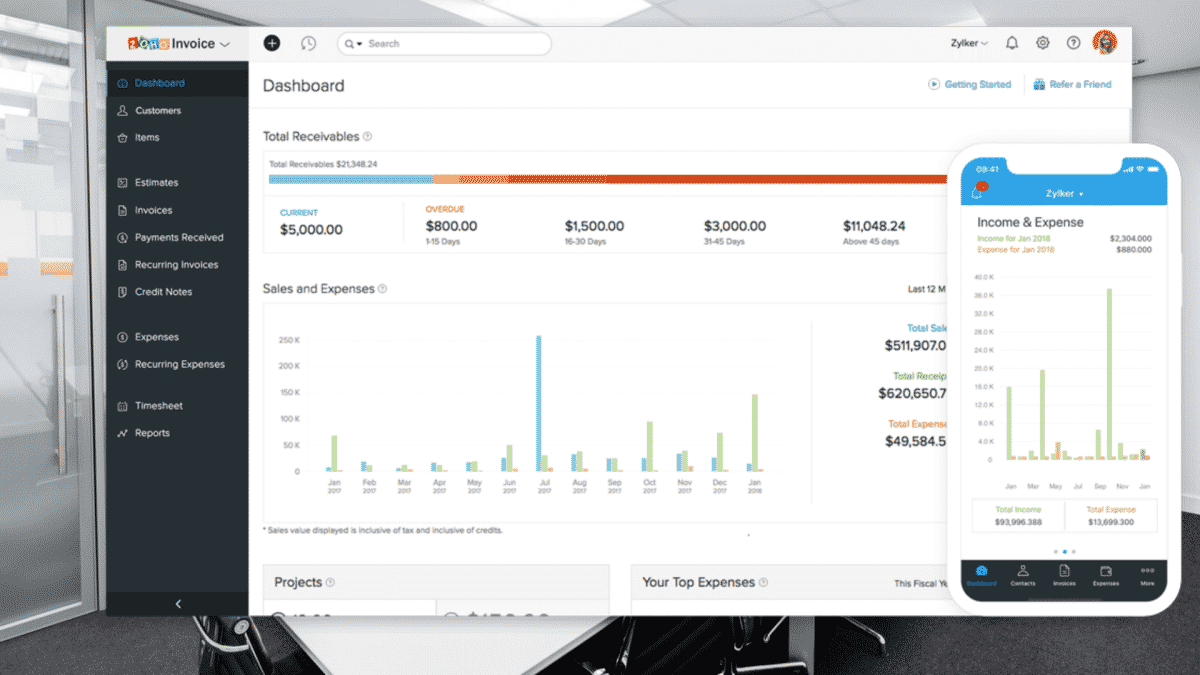Screen dimensions: 1200x675
Task: Open notifications via the bell icon
Action: 1012,43
